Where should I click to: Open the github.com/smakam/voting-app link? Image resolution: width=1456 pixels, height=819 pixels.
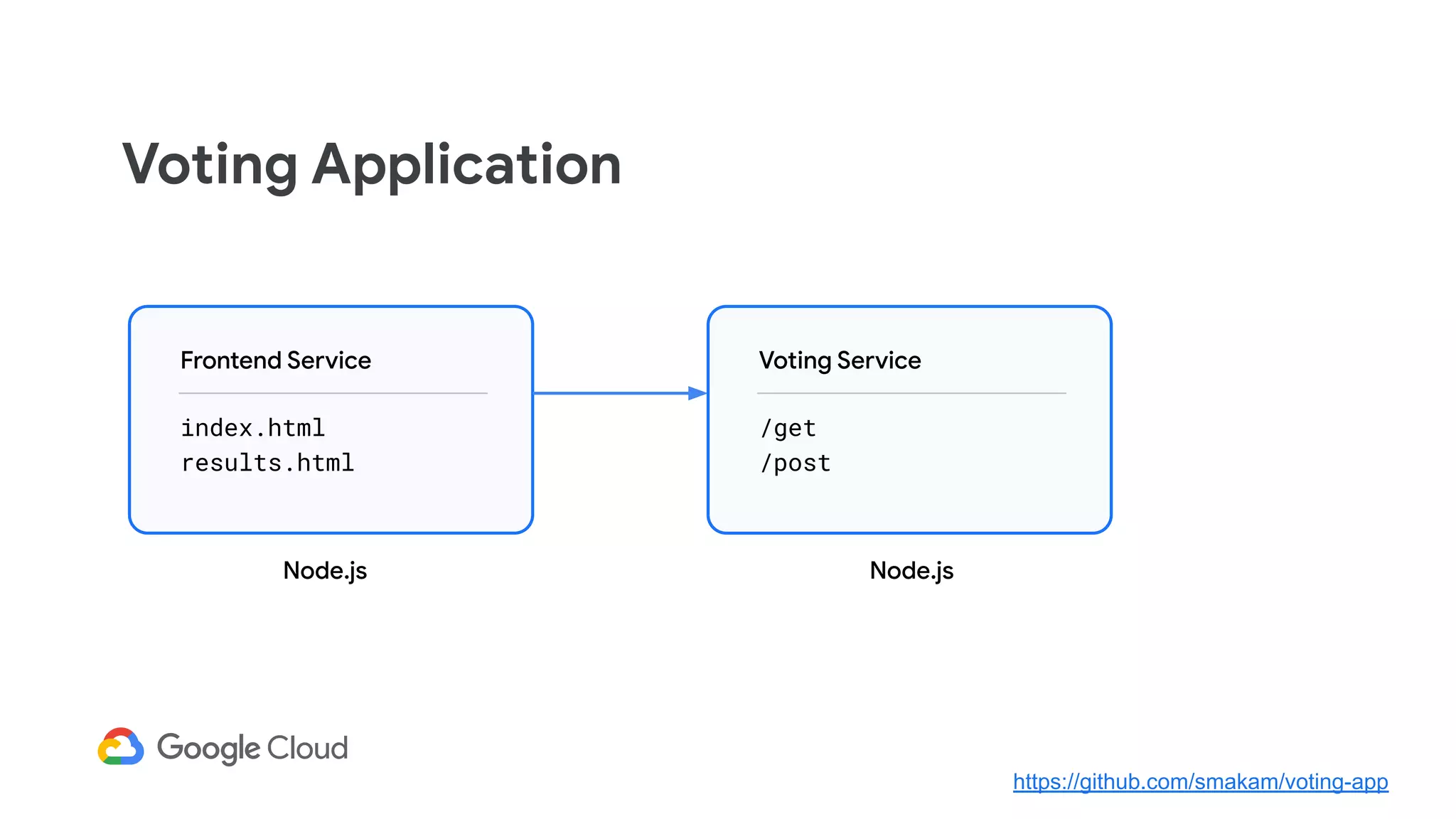point(1200,781)
